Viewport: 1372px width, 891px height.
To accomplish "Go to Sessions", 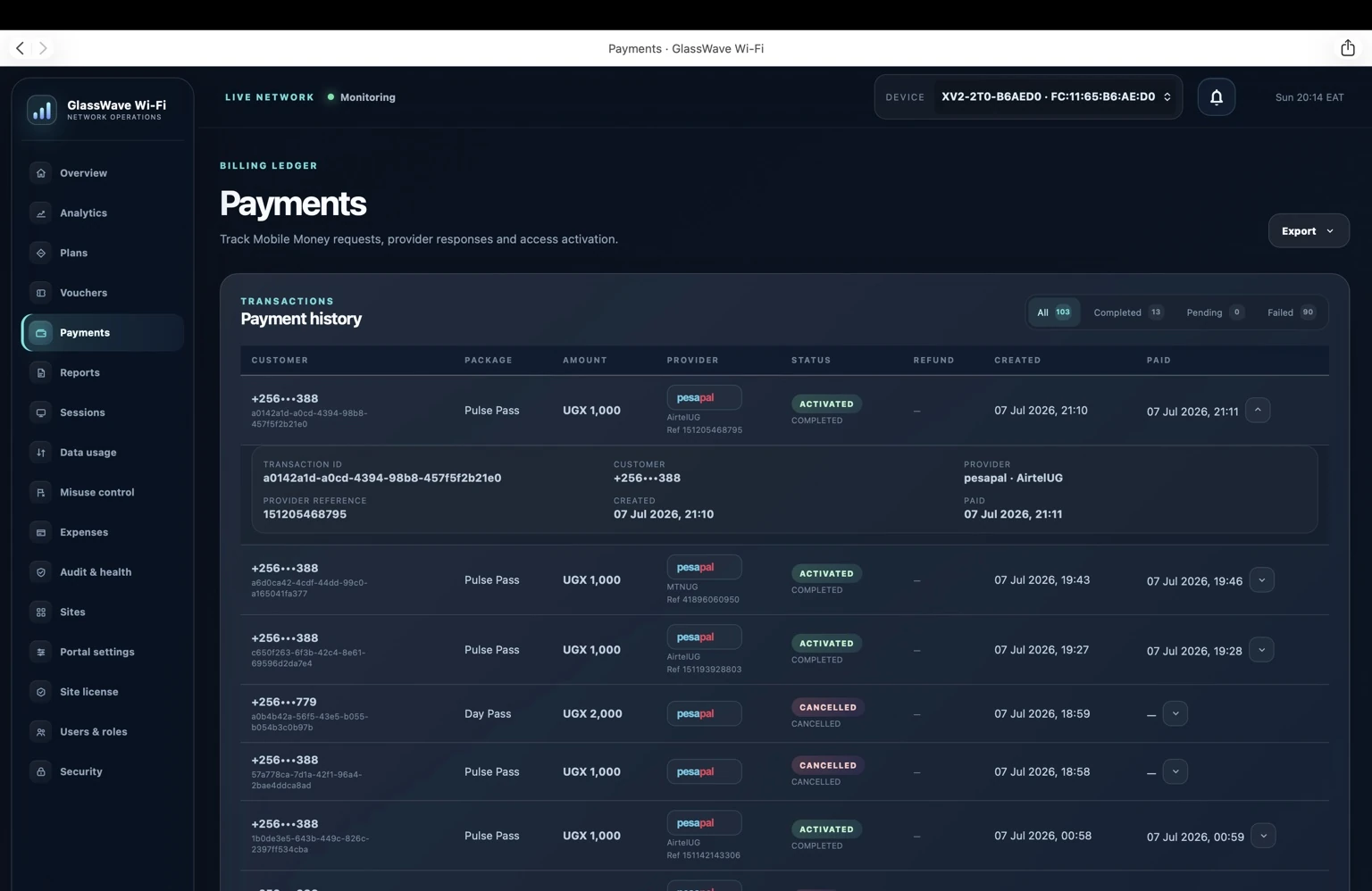I will [103, 412].
